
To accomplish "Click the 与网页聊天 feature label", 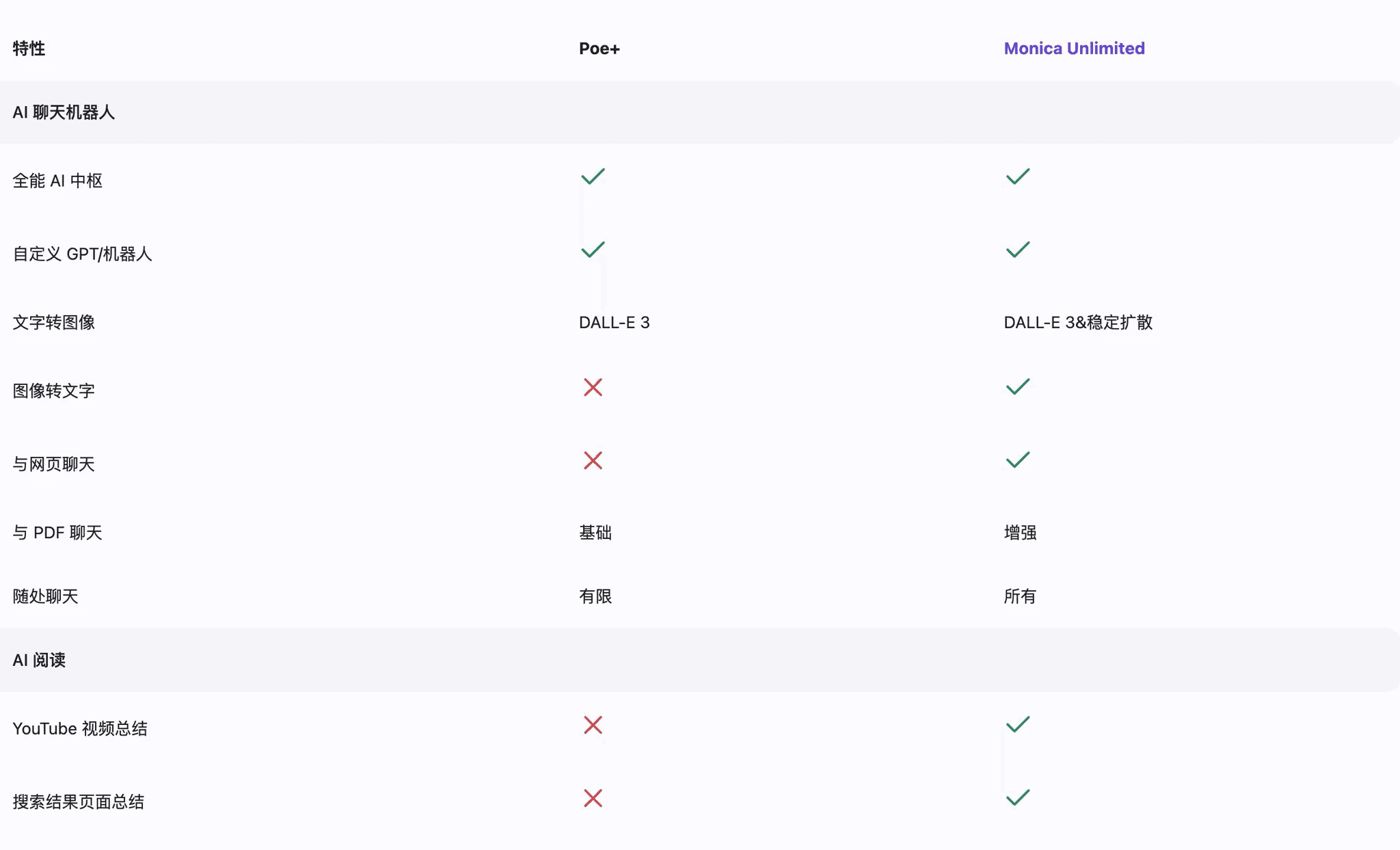I will pyautogui.click(x=53, y=464).
